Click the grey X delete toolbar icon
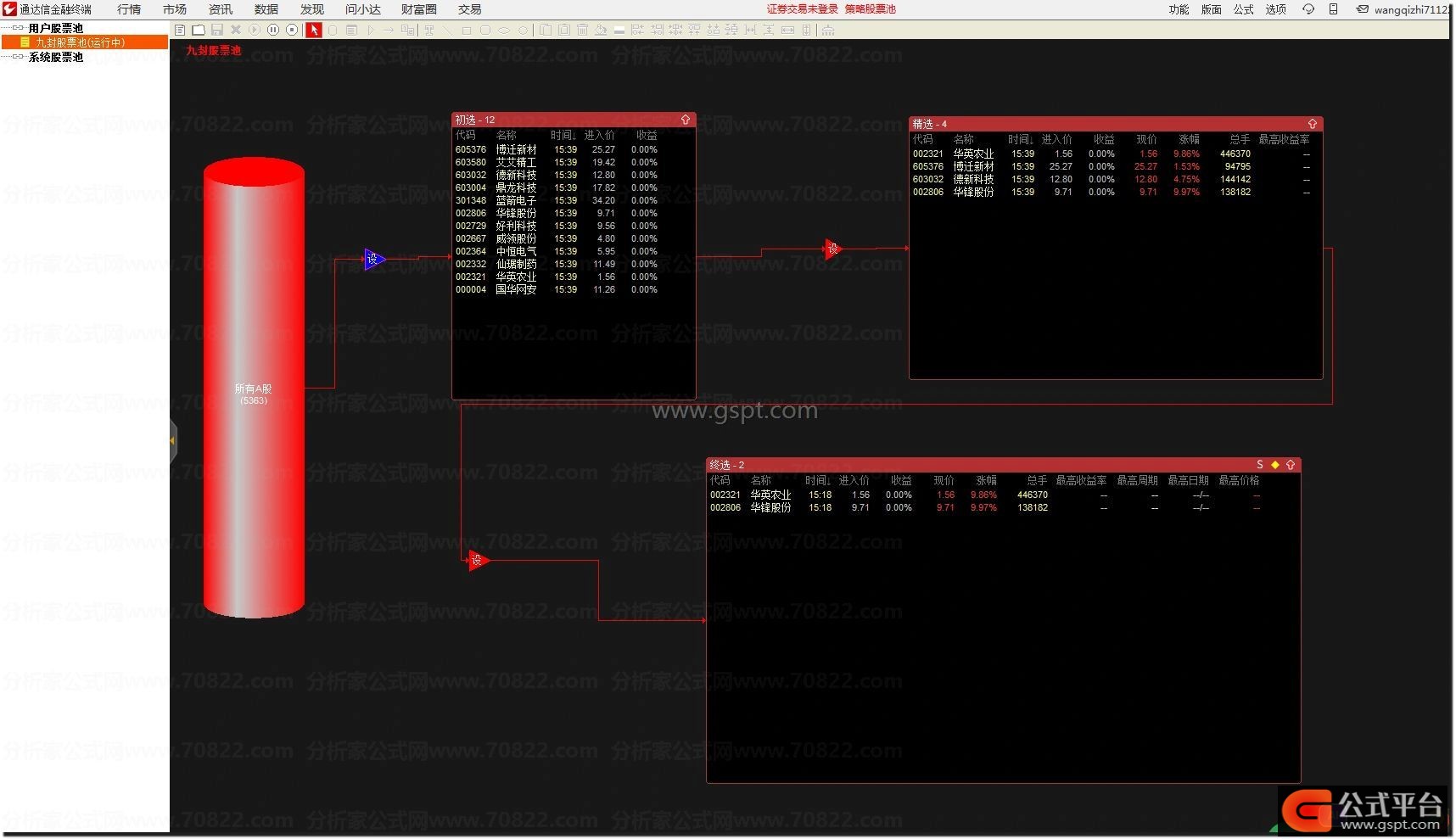Viewport: 1456px width, 839px height. [236, 30]
